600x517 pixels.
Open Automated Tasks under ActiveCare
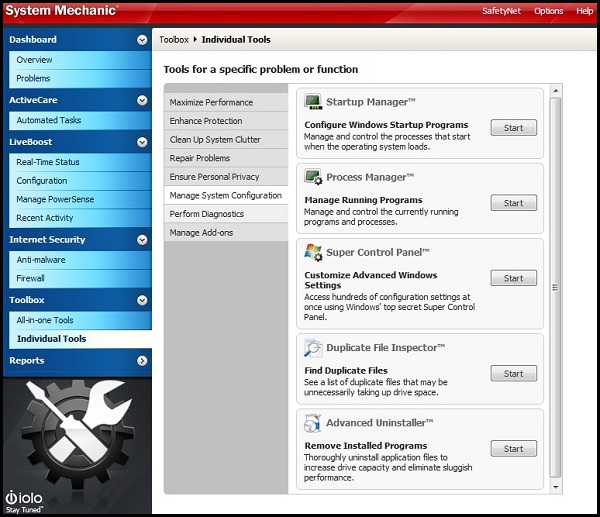(80, 120)
